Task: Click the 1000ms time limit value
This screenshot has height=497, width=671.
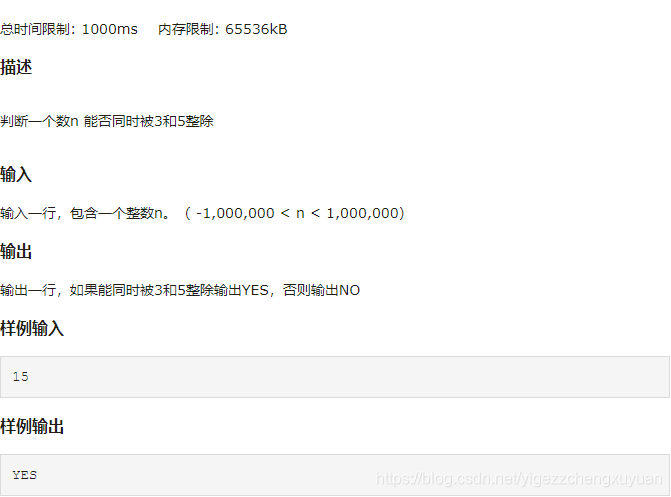Action: tap(110, 29)
